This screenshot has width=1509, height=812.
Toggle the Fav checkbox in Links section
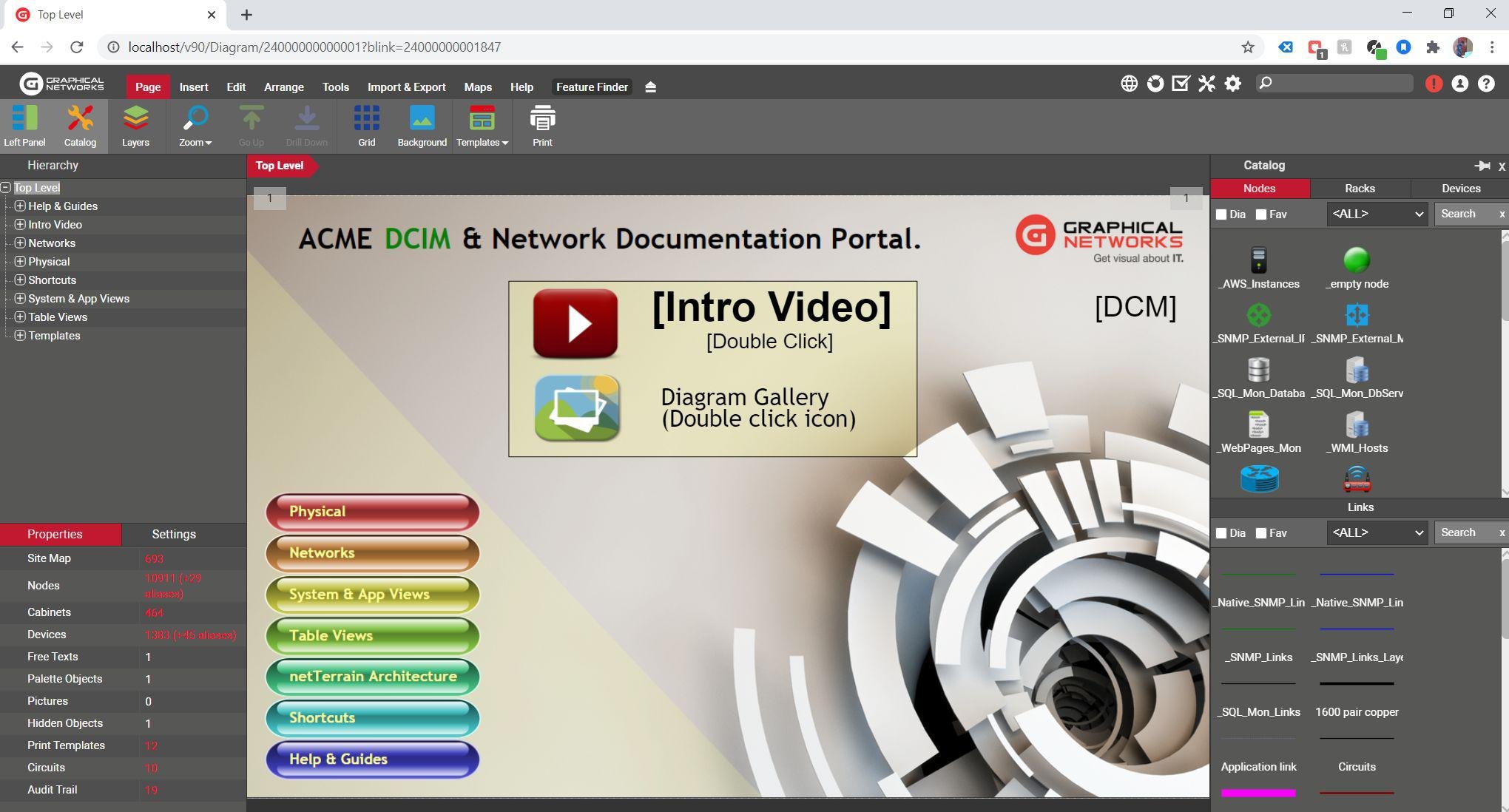click(x=1262, y=533)
